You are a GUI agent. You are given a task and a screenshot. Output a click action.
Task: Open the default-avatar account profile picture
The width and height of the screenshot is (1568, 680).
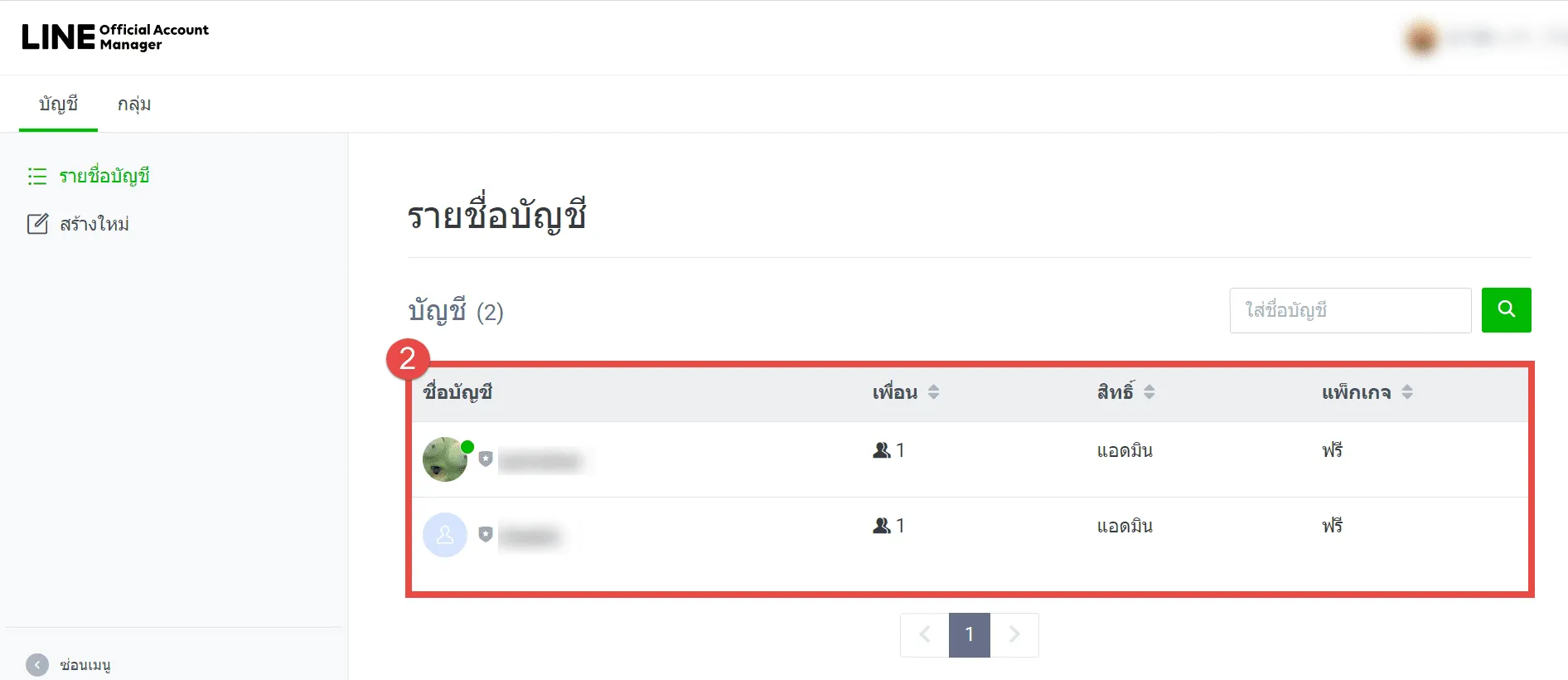pos(445,535)
